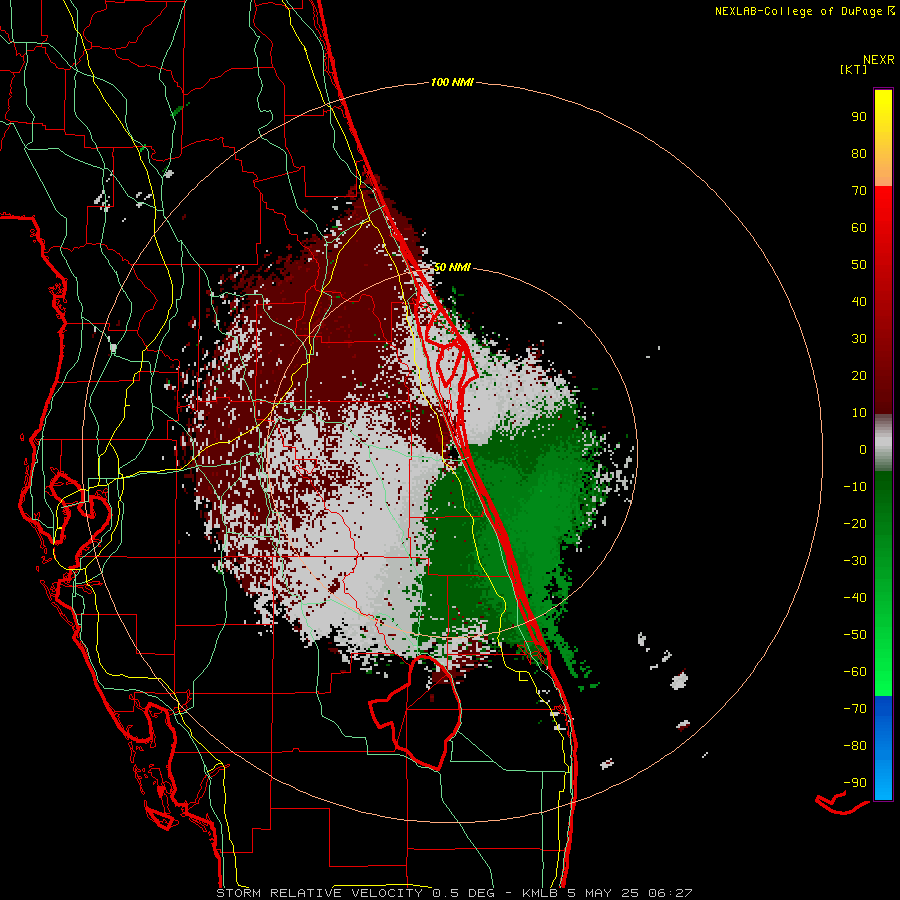Click the 50 NMI range ring label

tap(452, 267)
